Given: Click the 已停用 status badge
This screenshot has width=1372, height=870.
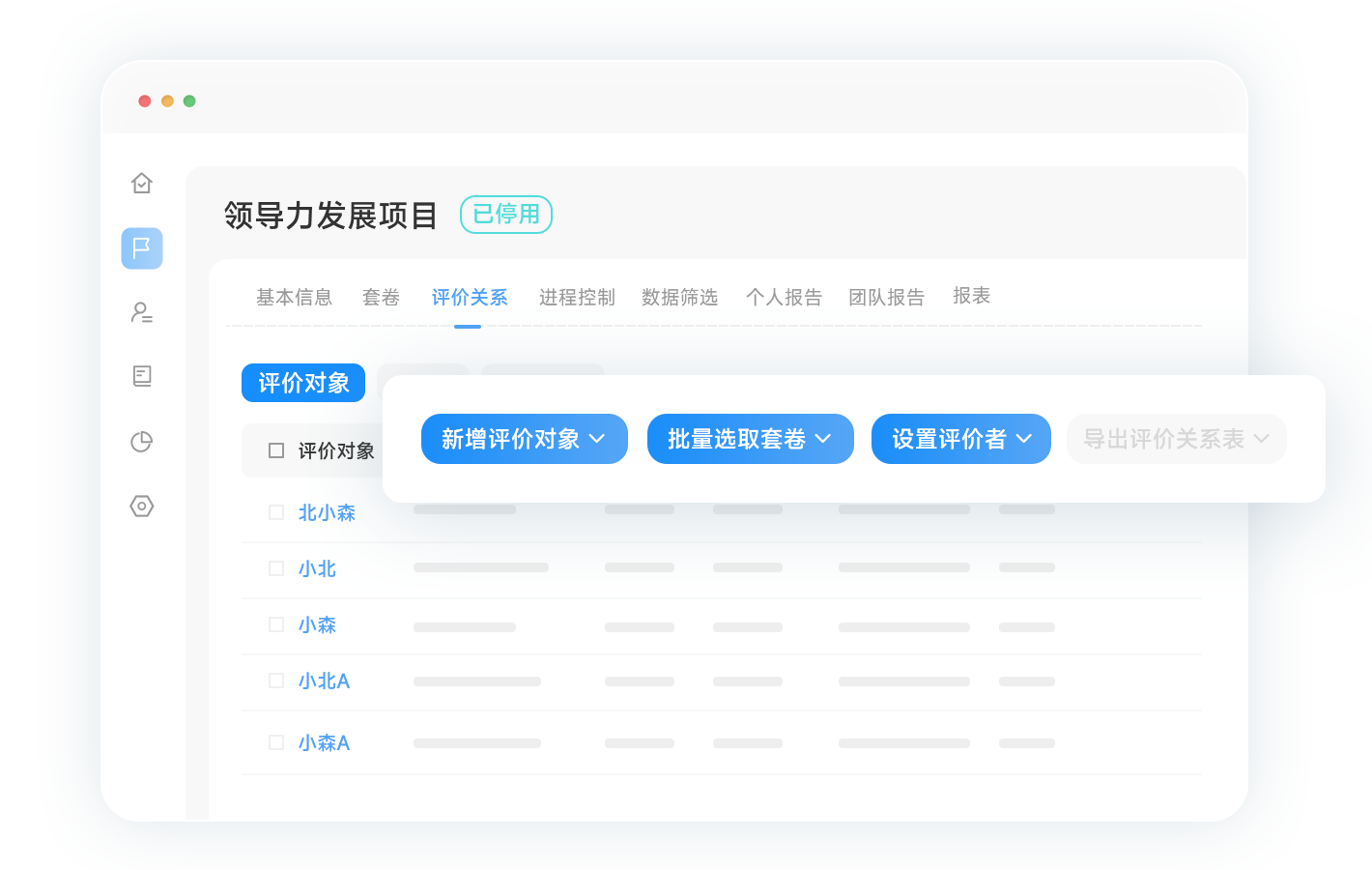Looking at the screenshot, I should (x=505, y=215).
